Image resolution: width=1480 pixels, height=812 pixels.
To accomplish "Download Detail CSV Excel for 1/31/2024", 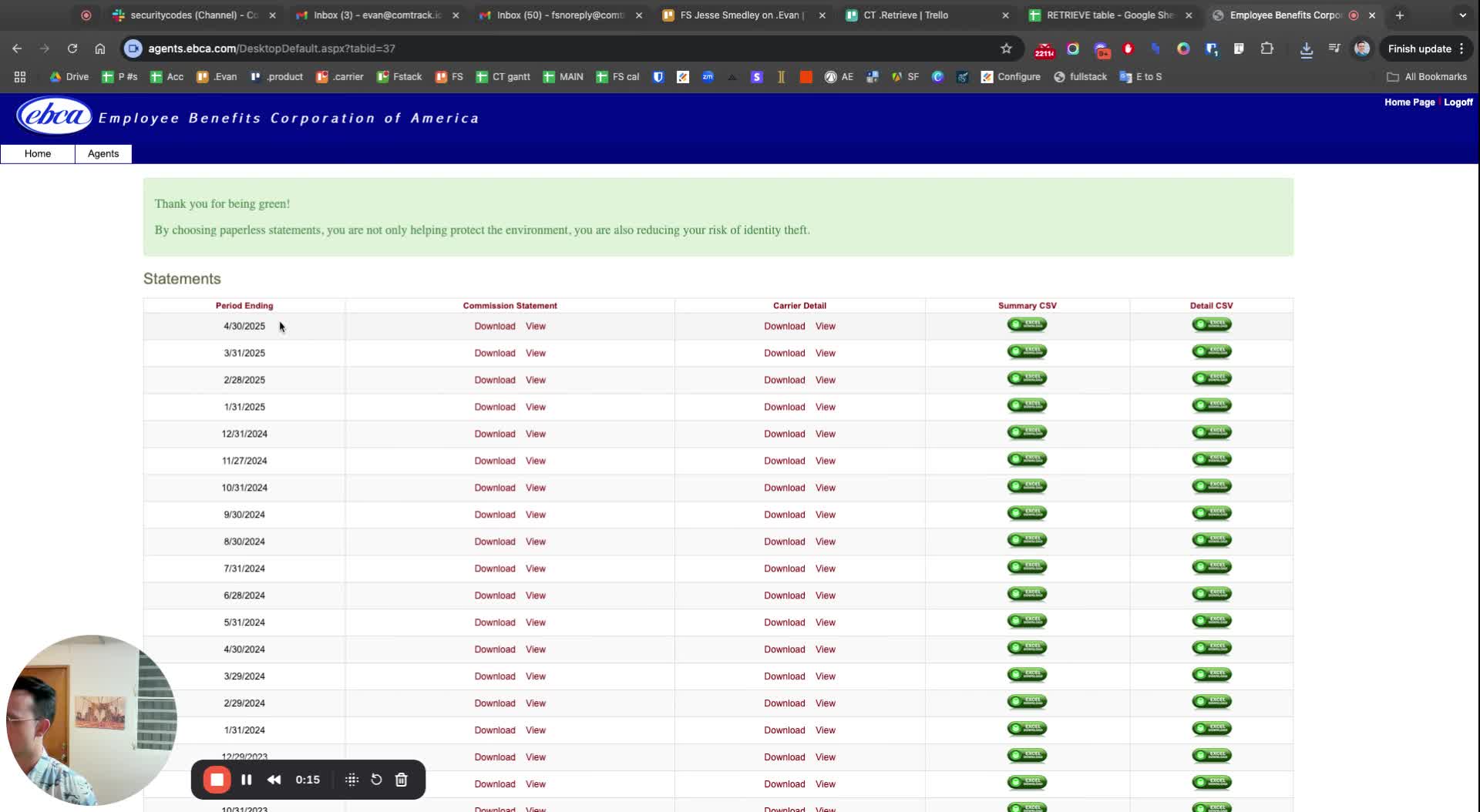I will [x=1211, y=730].
